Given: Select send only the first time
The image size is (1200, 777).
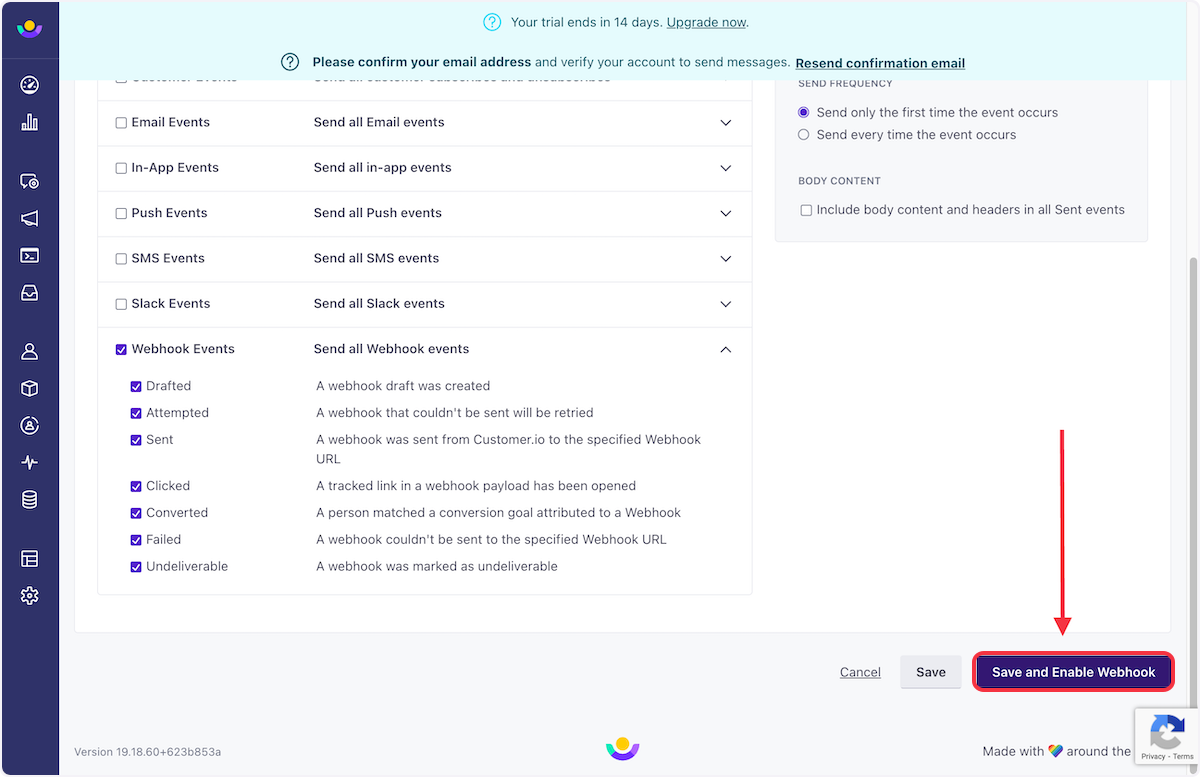Looking at the screenshot, I should (803, 113).
